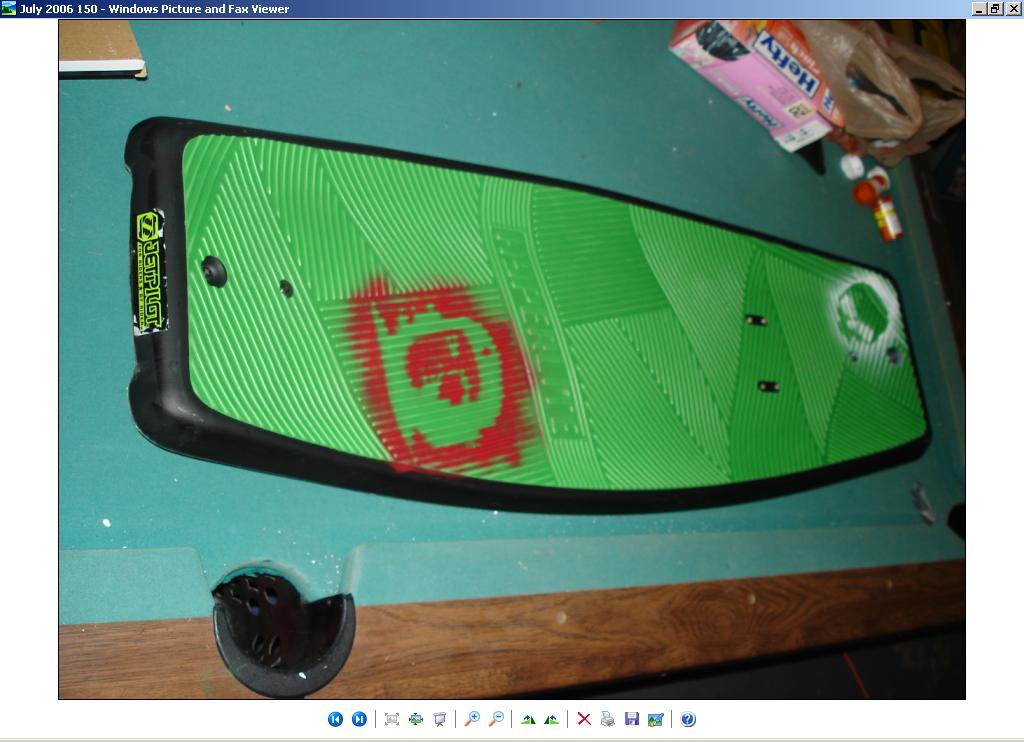
Task: Close the Picture and Fax Viewer
Action: tap(1013, 9)
